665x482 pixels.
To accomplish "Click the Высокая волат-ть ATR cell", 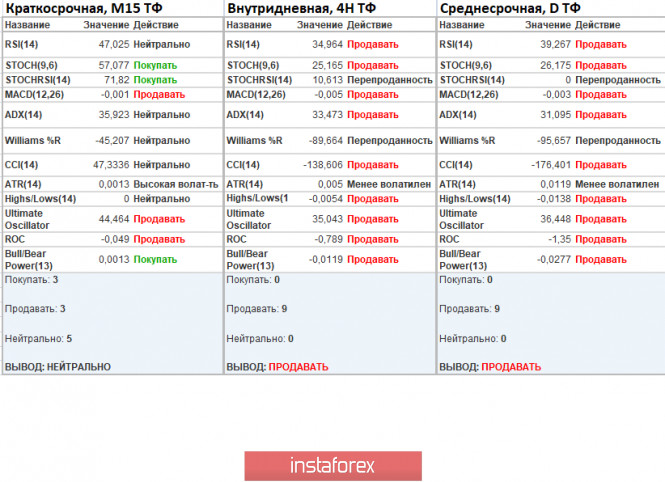I will 176,184.
